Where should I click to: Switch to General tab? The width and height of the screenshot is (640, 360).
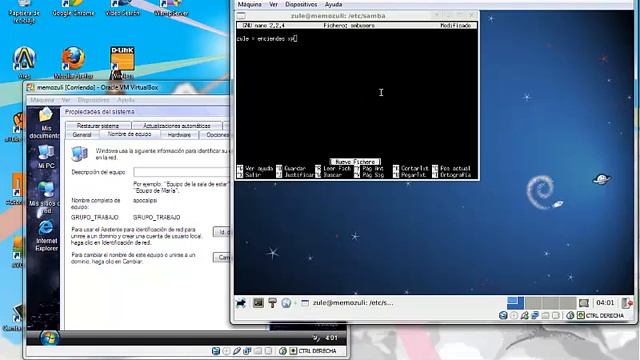click(82, 135)
